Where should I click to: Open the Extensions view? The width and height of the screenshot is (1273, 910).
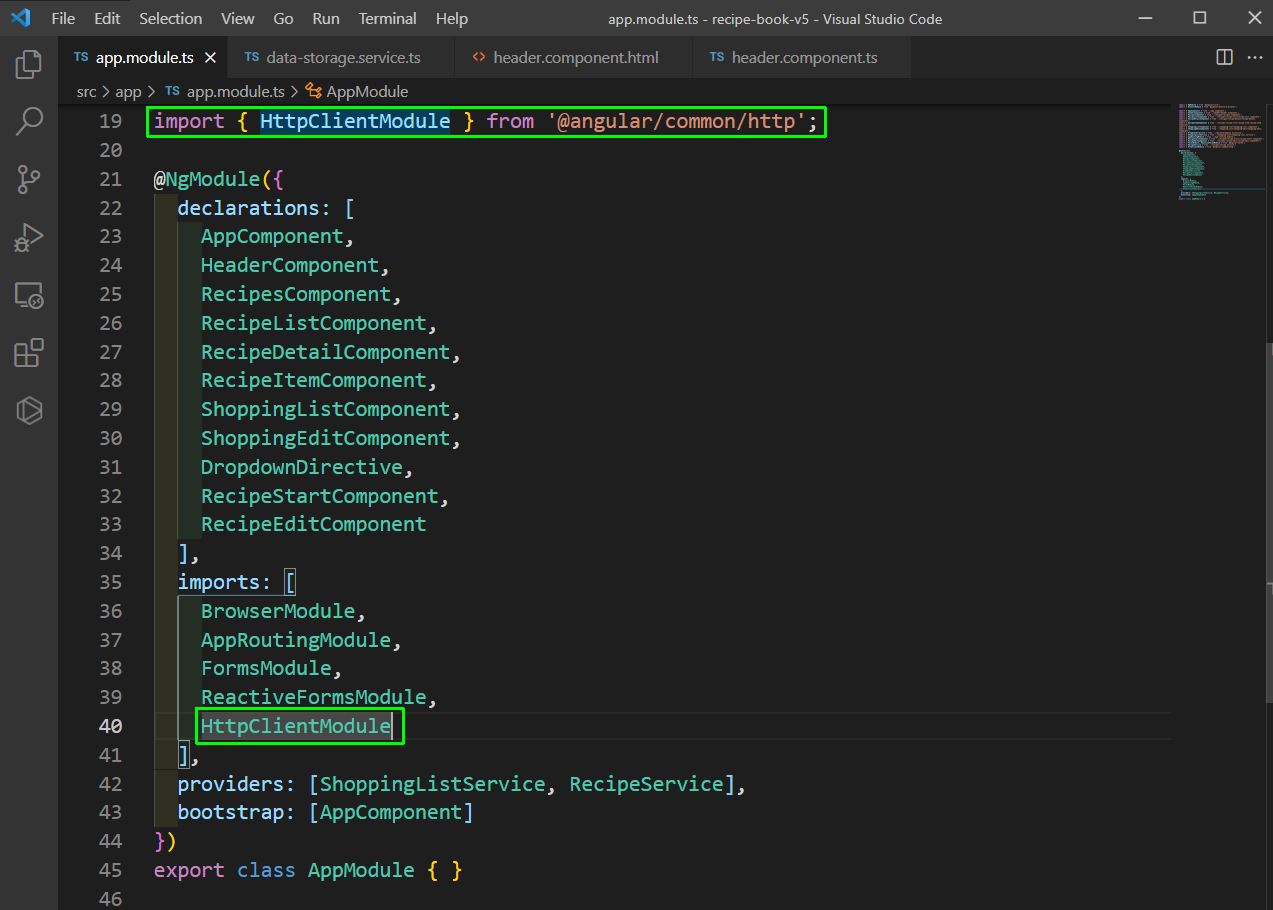click(29, 353)
